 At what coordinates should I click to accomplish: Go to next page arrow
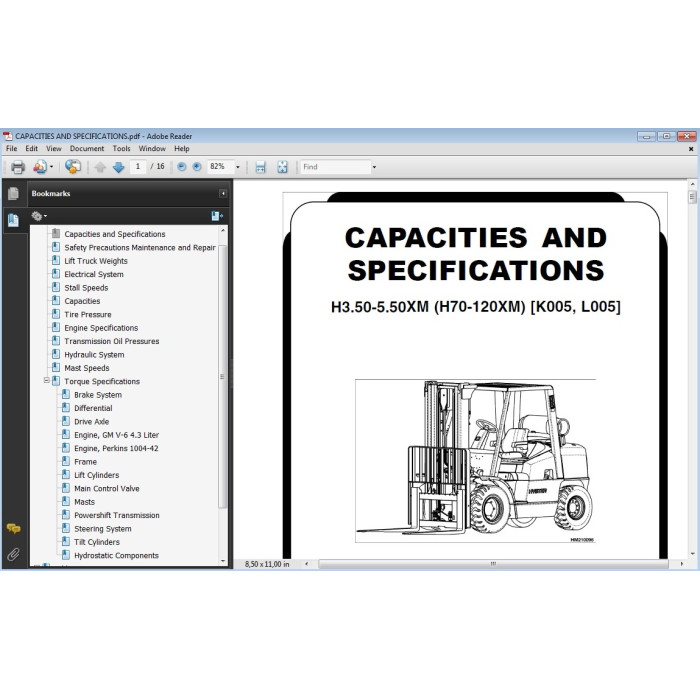[118, 167]
